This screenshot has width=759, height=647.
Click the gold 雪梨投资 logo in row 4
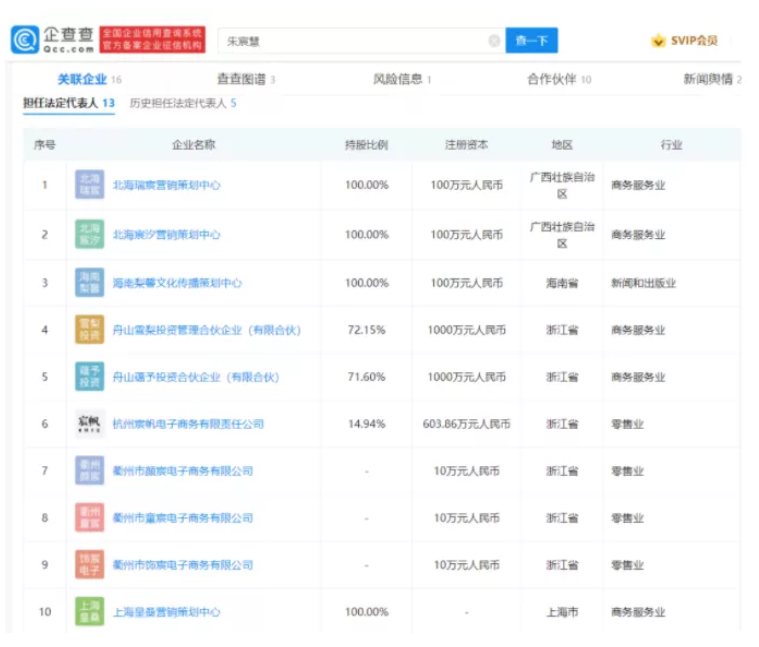(89, 330)
